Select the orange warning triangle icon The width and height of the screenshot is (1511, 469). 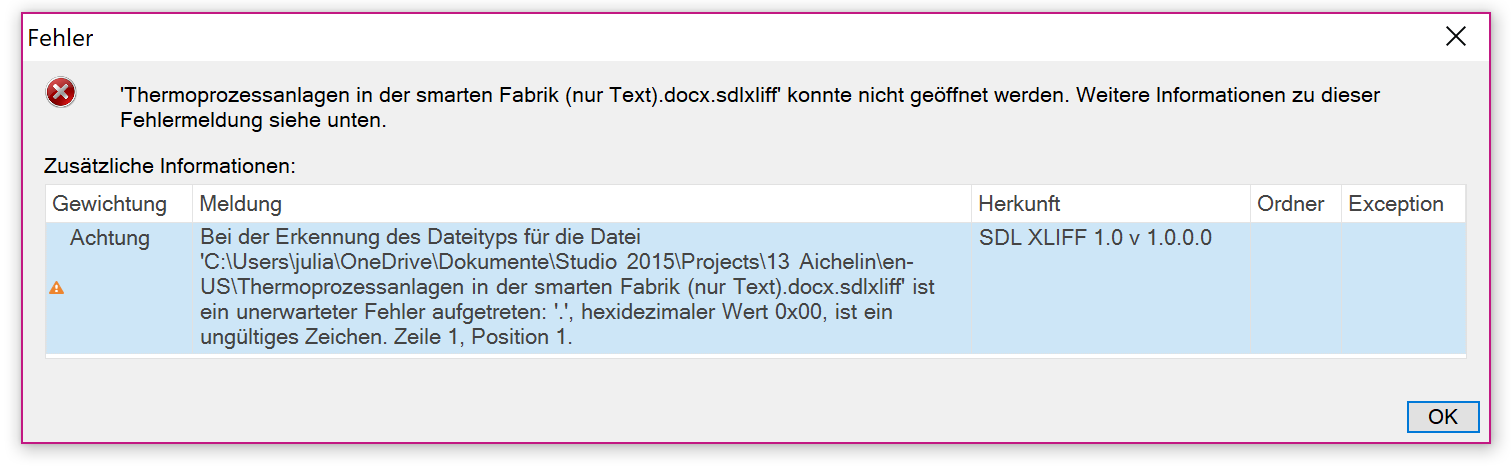[57, 288]
